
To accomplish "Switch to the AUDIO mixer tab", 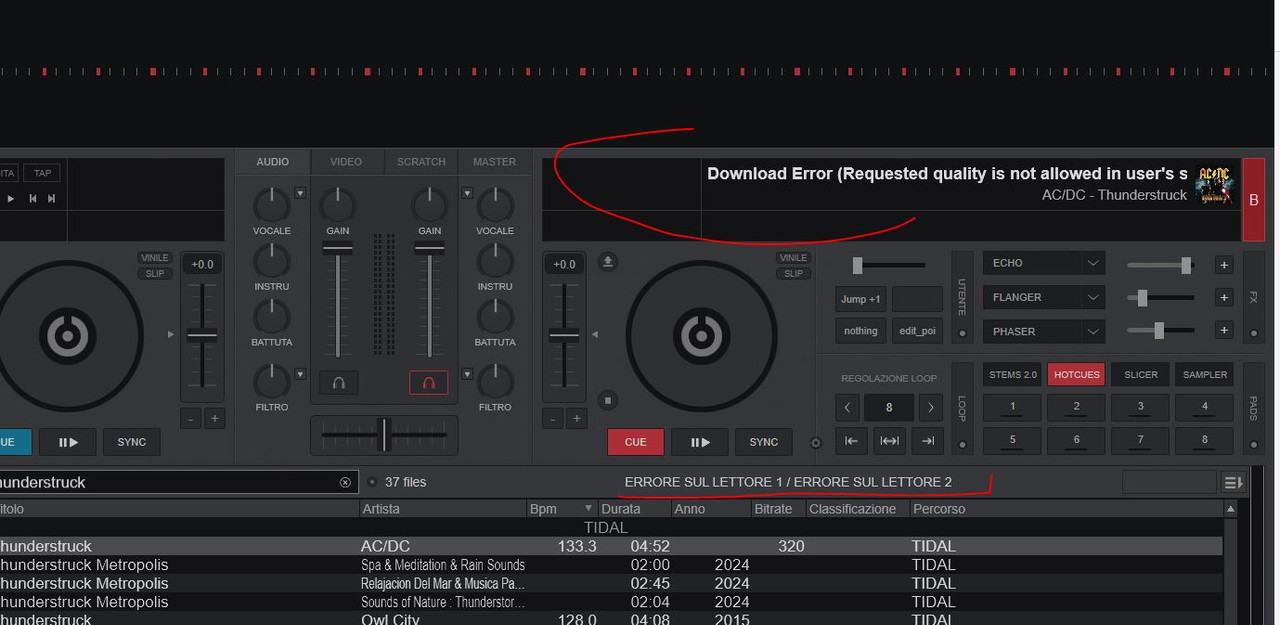I will click(273, 162).
